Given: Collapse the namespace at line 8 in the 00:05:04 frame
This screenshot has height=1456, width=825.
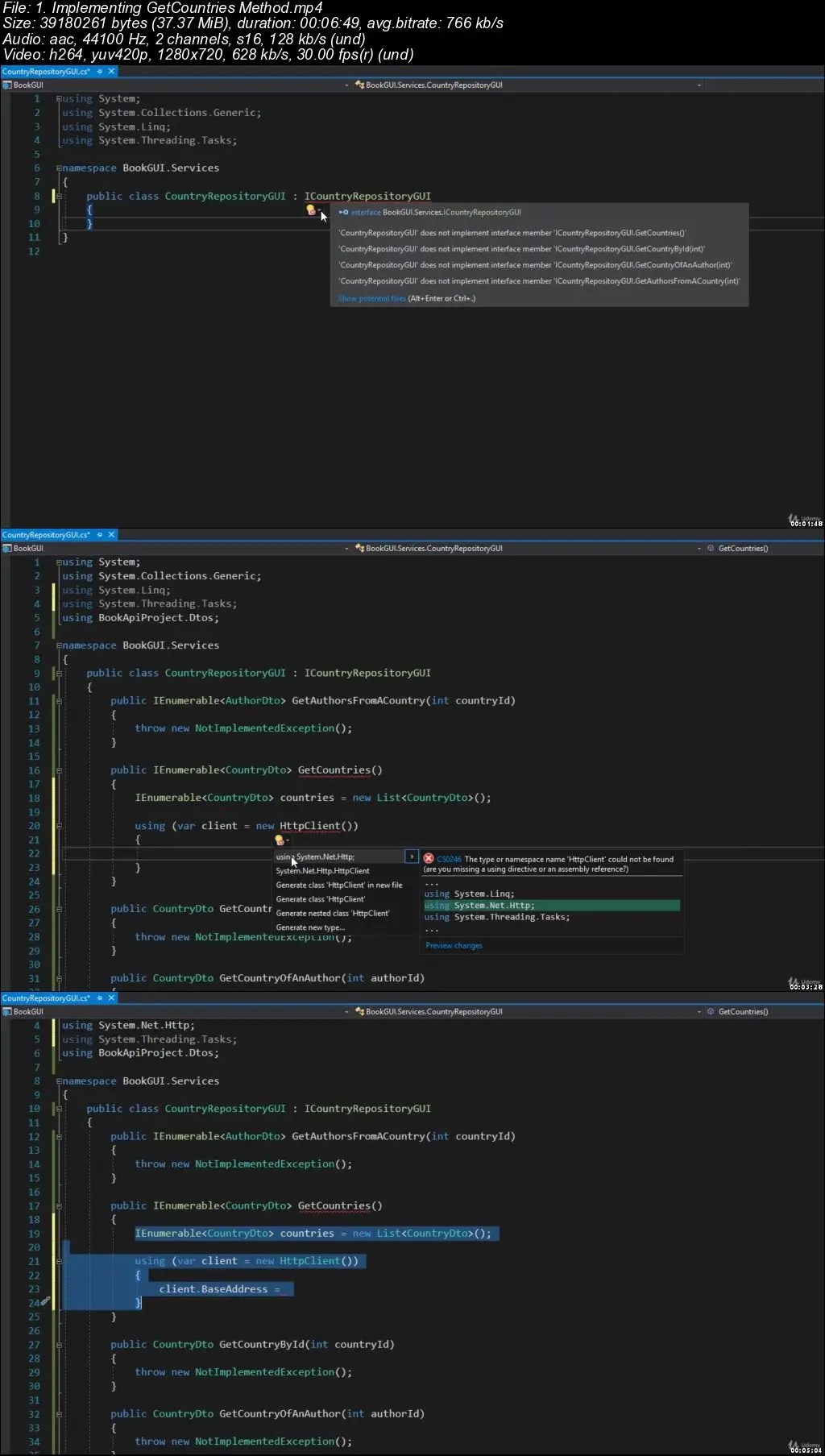Looking at the screenshot, I should click(x=59, y=1082).
